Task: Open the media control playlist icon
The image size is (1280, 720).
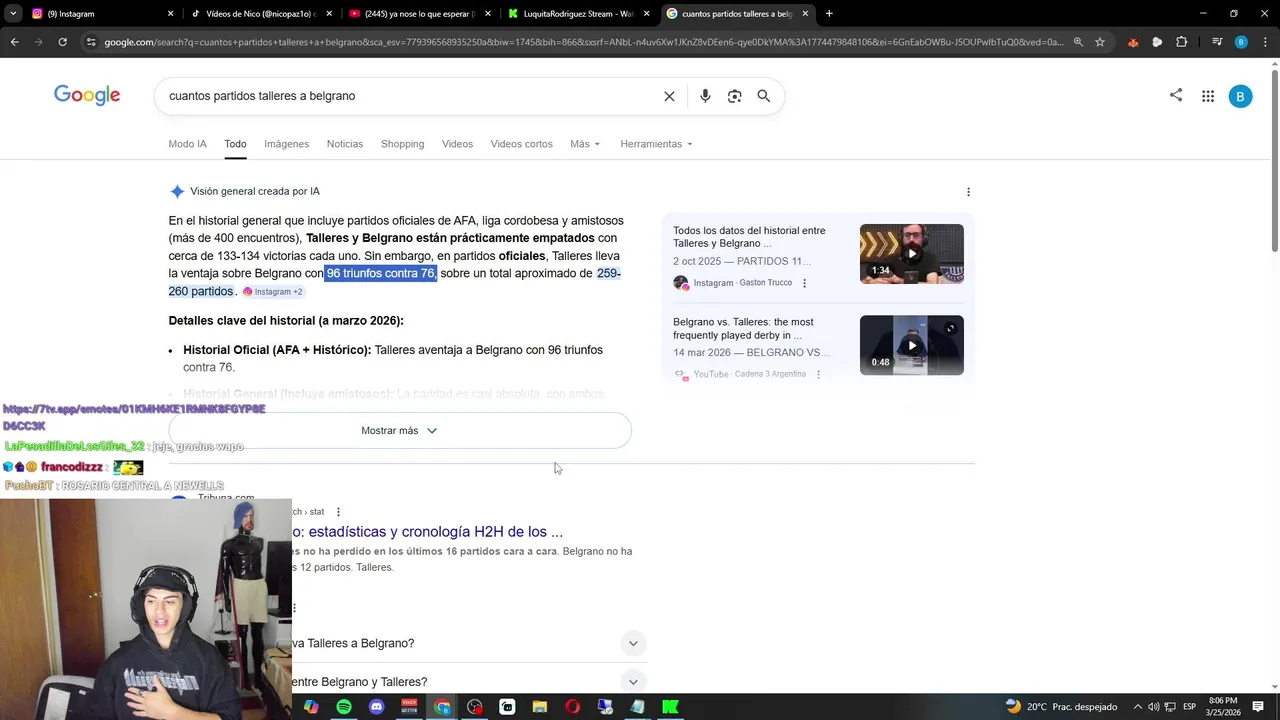Action: [x=1217, y=42]
